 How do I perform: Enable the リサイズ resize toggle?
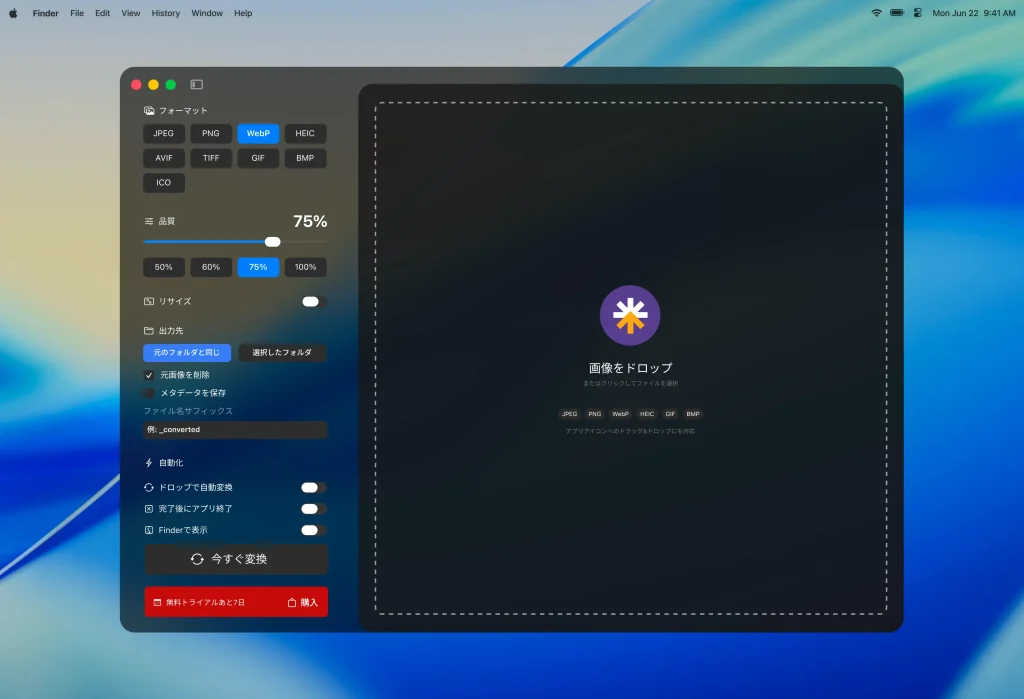point(313,301)
